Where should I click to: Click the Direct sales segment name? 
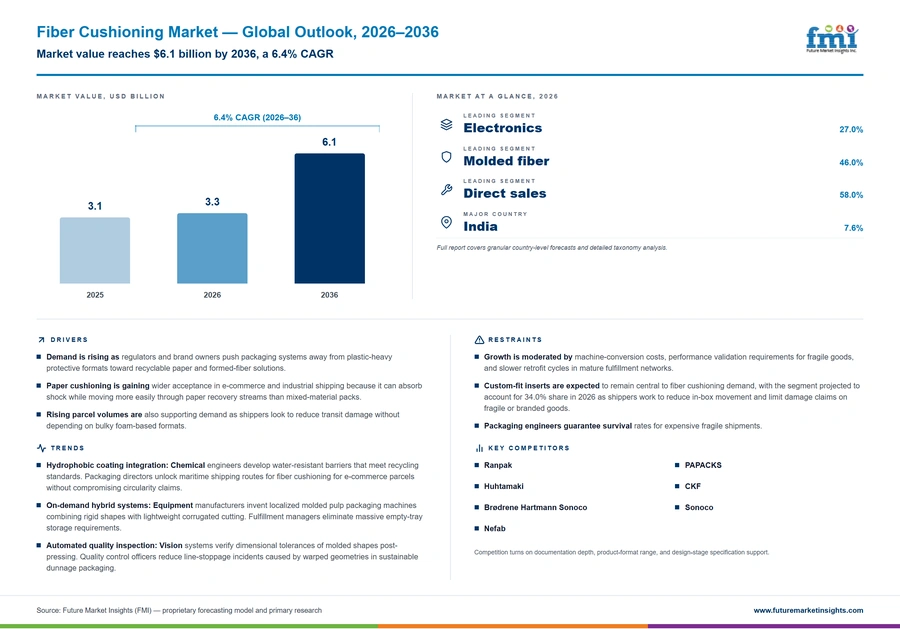pos(505,193)
